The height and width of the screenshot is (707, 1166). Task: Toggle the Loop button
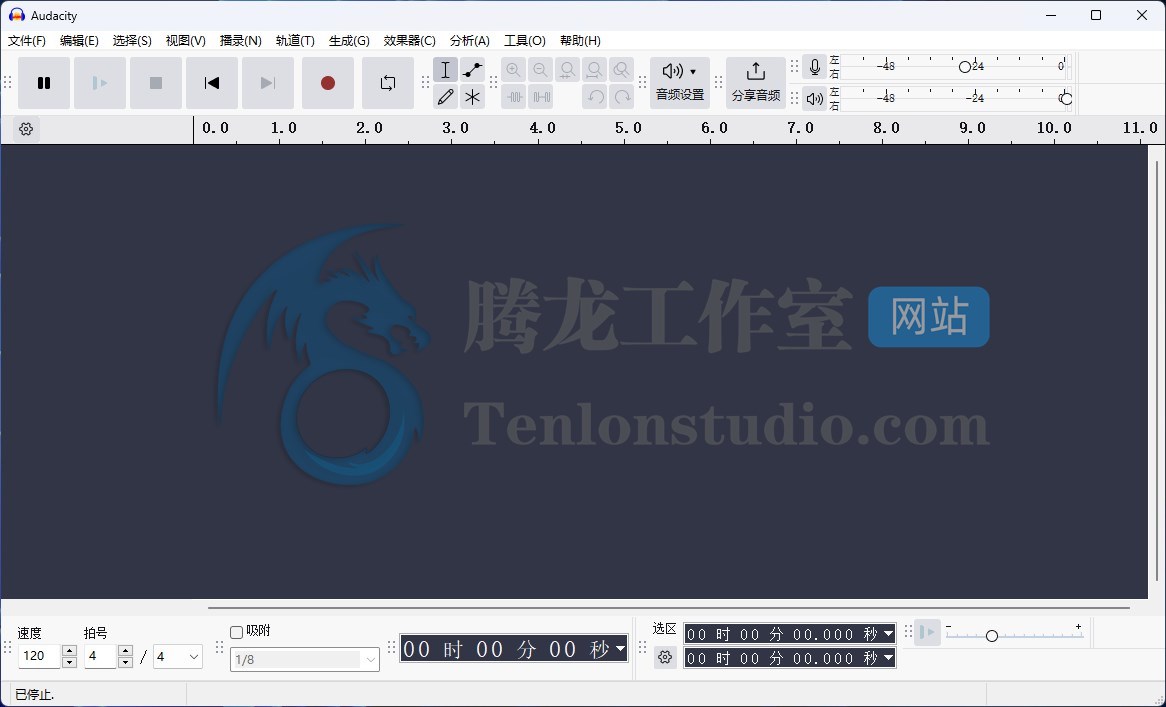[387, 83]
